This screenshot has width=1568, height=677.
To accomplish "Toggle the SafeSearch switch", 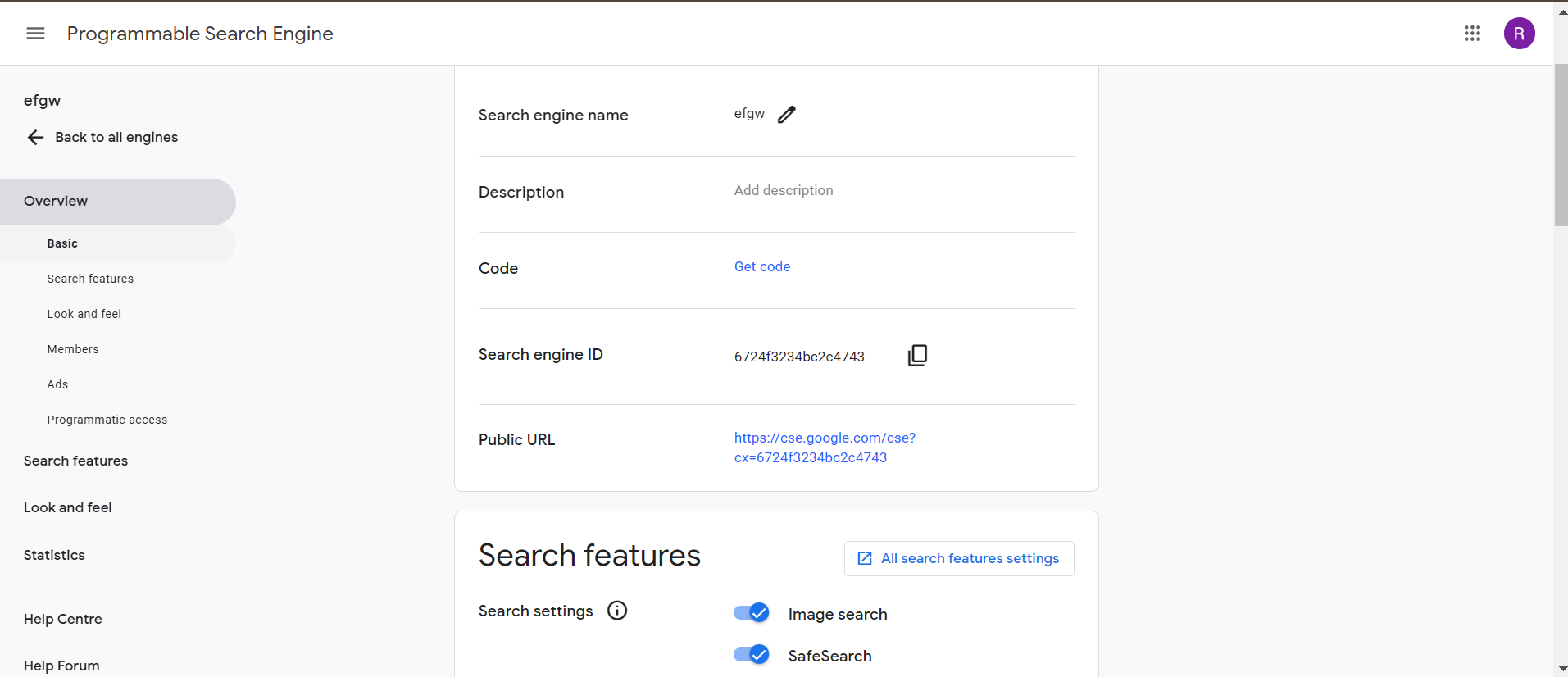I will click(x=752, y=655).
